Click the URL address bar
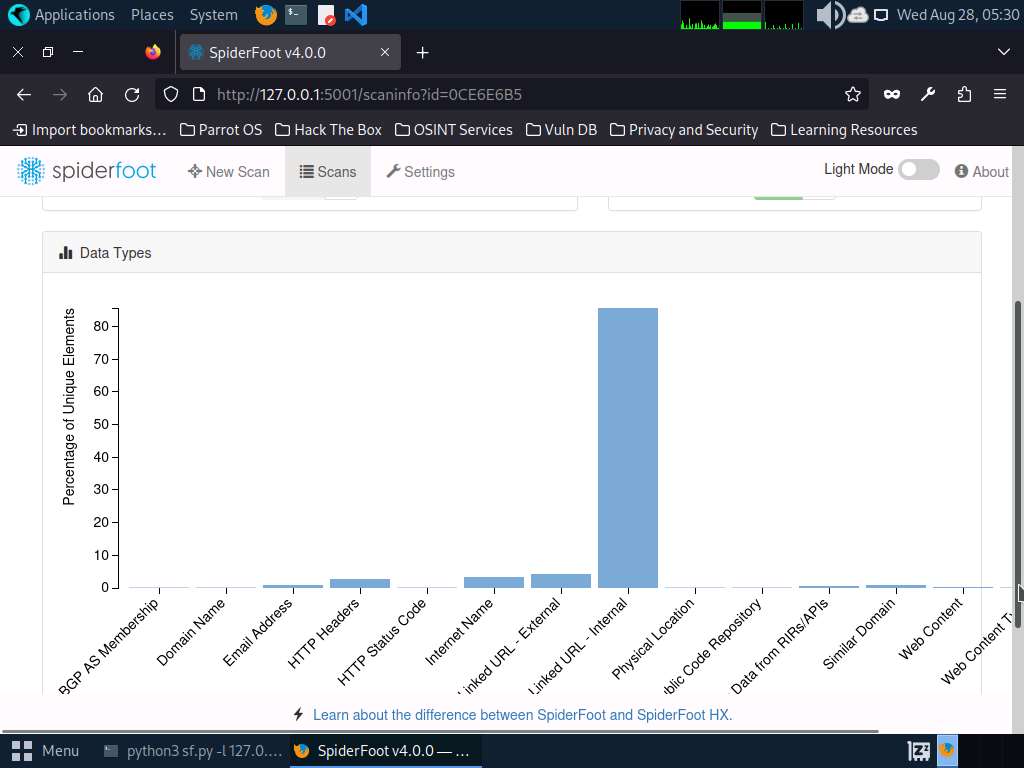This screenshot has height=768, width=1024. pyautogui.click(x=509, y=95)
